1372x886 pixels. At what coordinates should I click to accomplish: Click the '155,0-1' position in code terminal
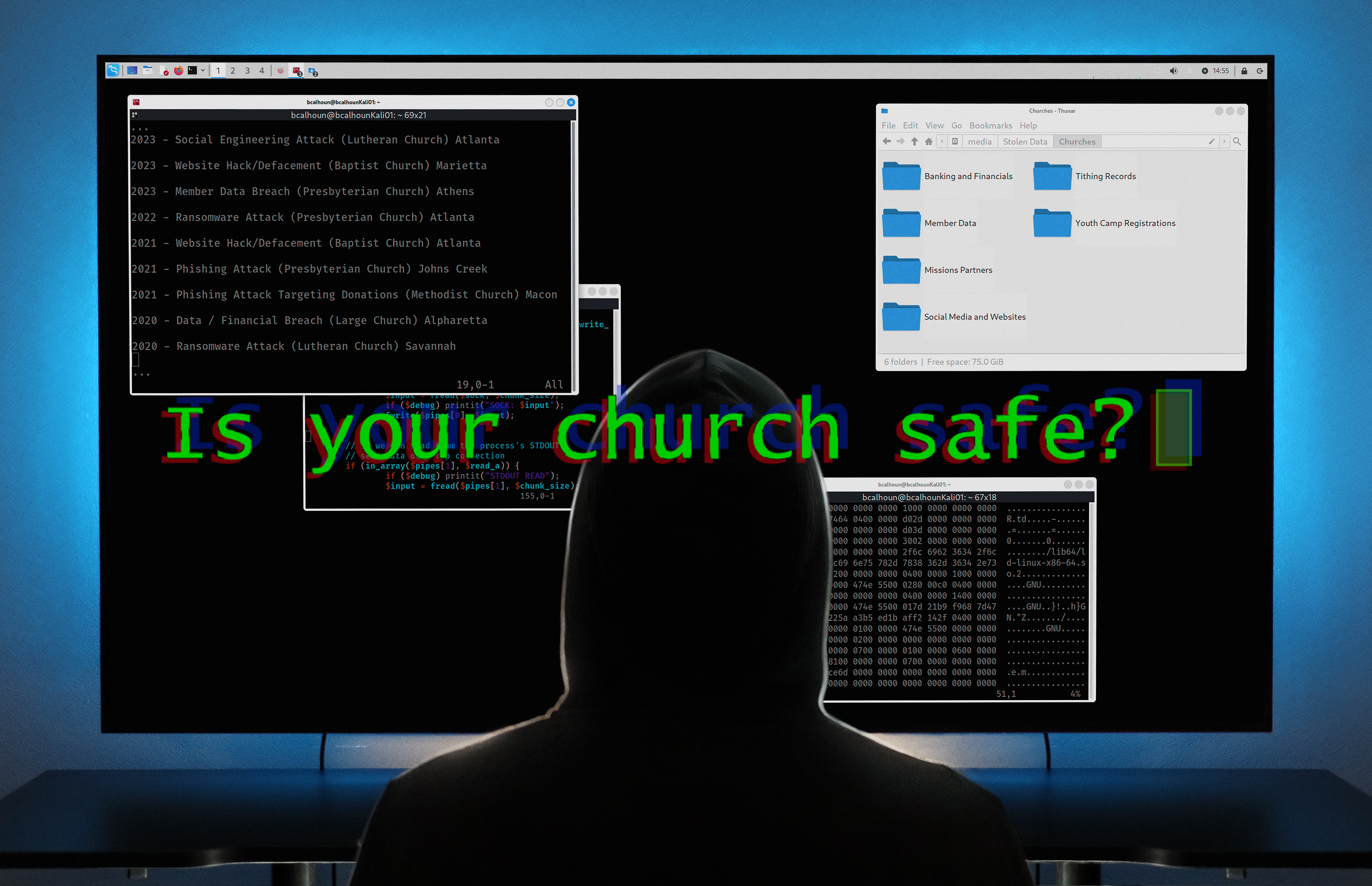coord(537,496)
